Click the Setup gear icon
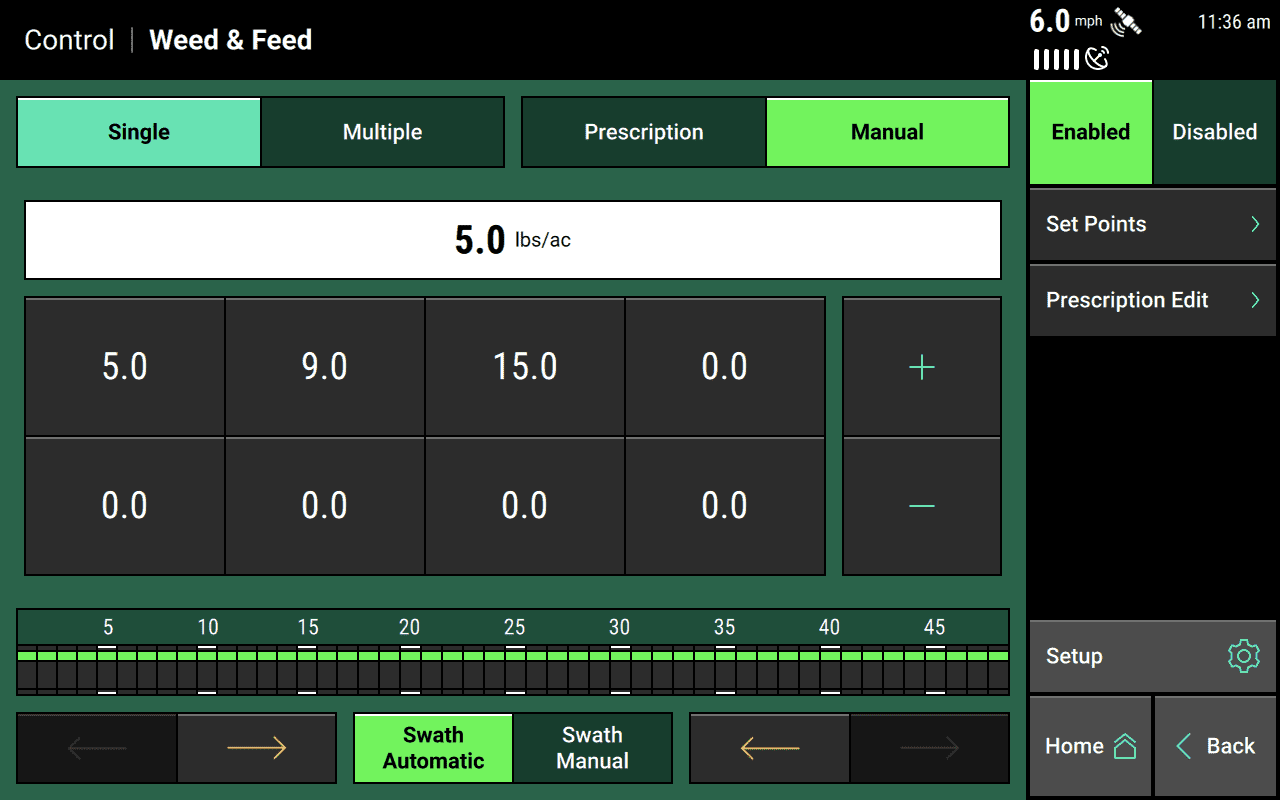This screenshot has height=800, width=1280. (x=1242, y=656)
